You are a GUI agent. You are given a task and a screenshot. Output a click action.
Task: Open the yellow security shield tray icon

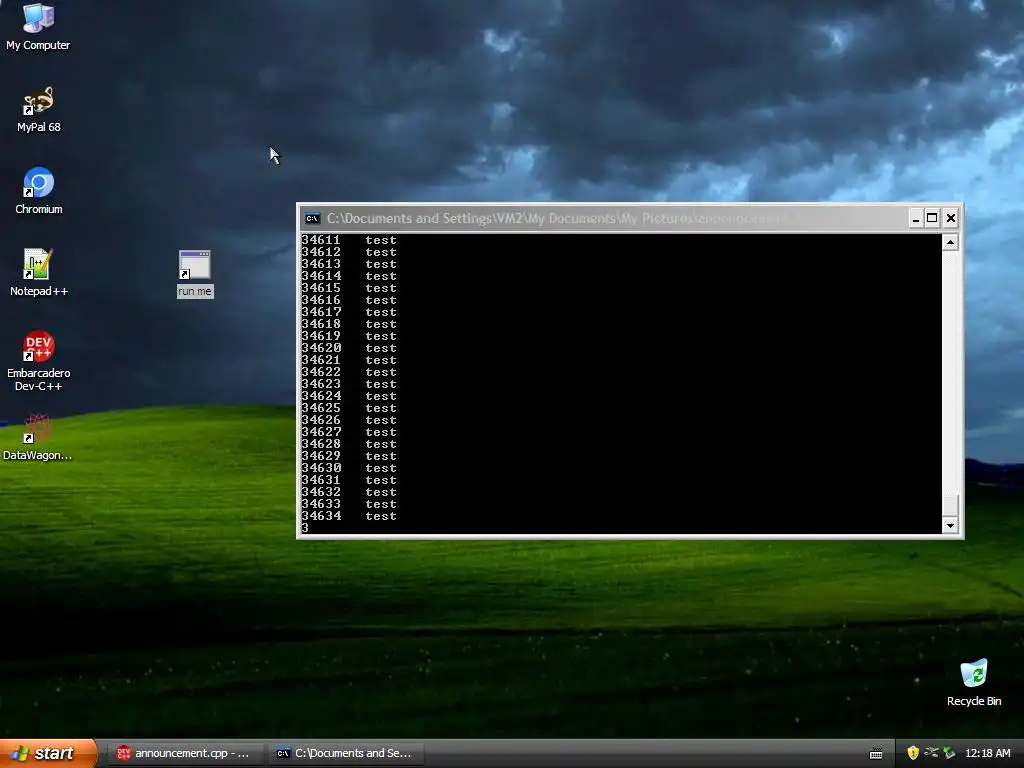[x=913, y=753]
